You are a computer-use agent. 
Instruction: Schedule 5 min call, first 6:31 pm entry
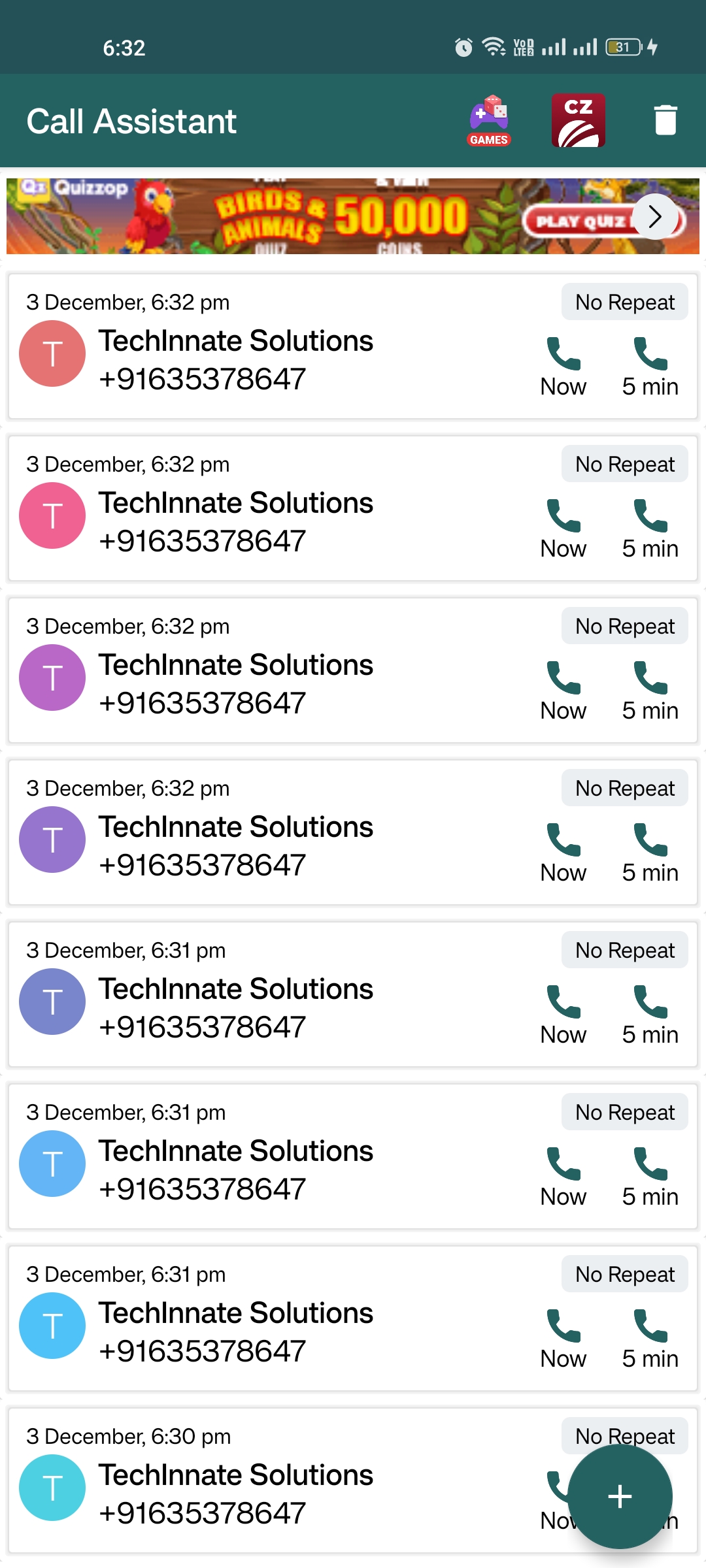650,1015
